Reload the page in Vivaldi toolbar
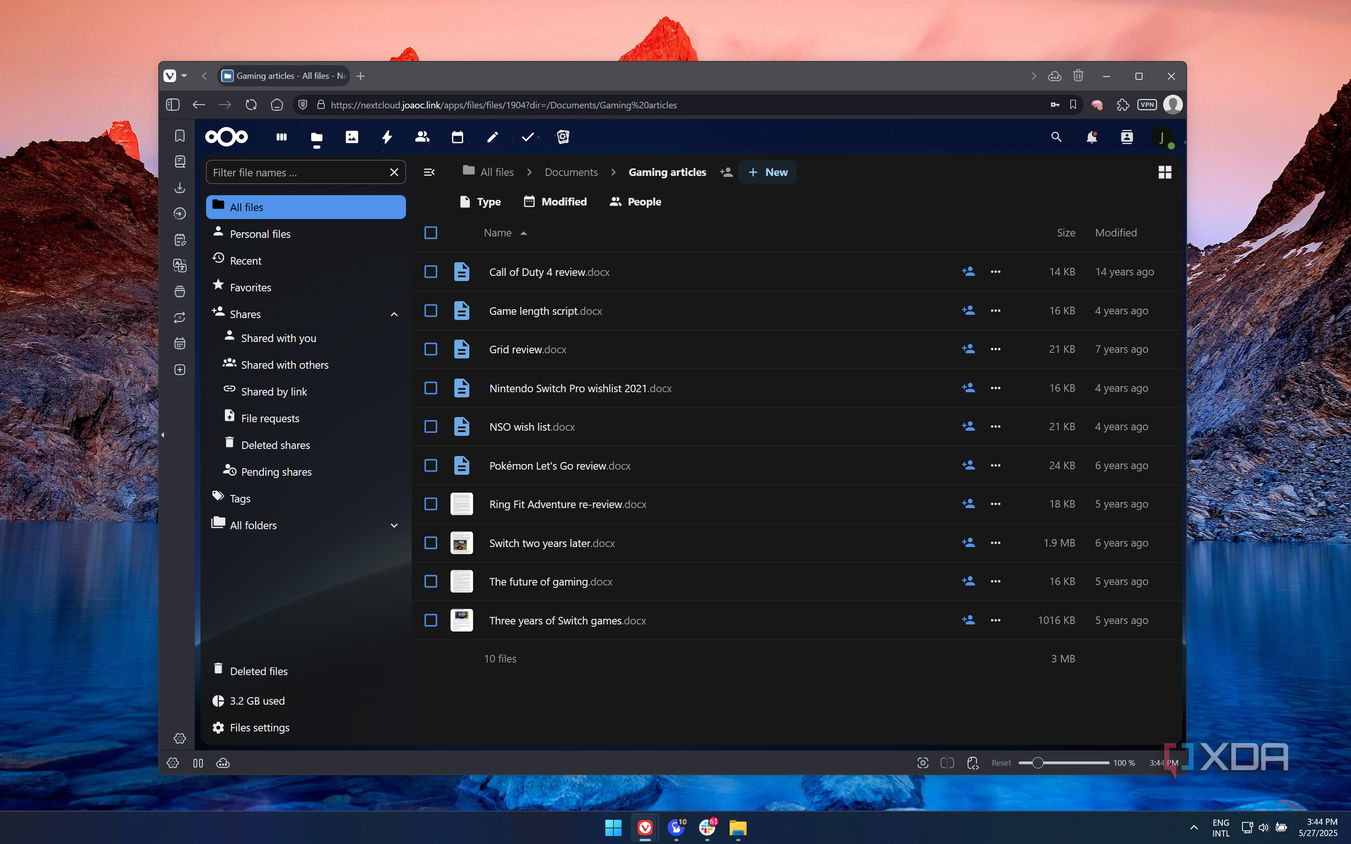The width and height of the screenshot is (1351, 844). (251, 104)
